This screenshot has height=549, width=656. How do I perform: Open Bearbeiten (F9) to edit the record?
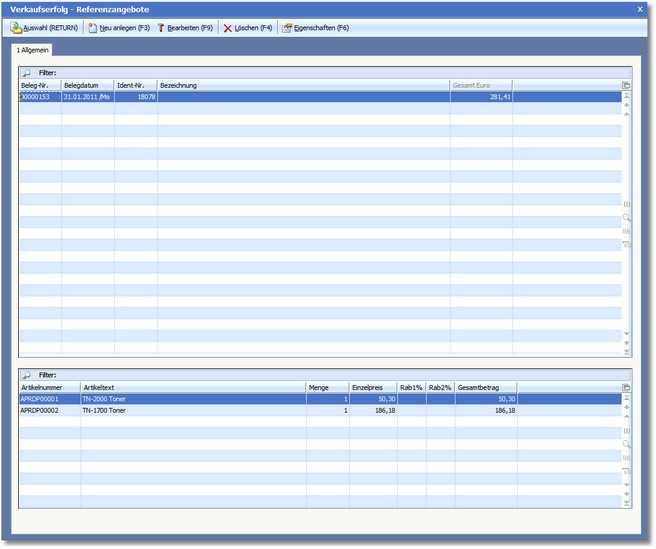pos(185,28)
